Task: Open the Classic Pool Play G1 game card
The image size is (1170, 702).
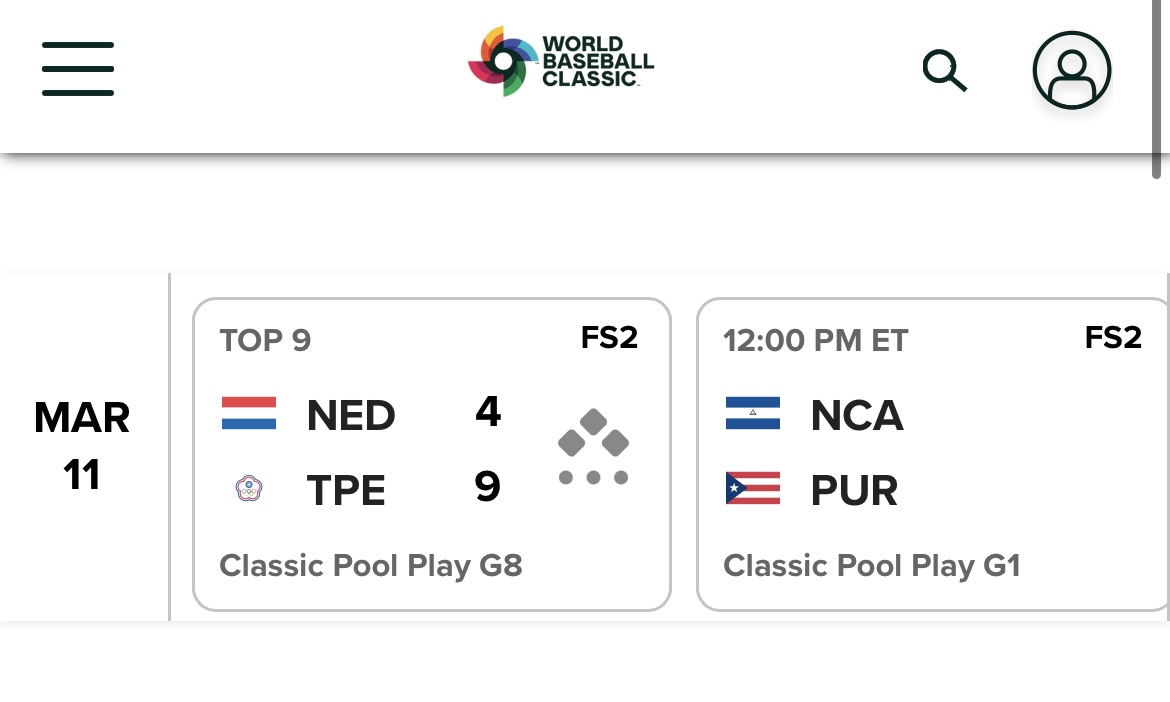Action: [x=933, y=454]
